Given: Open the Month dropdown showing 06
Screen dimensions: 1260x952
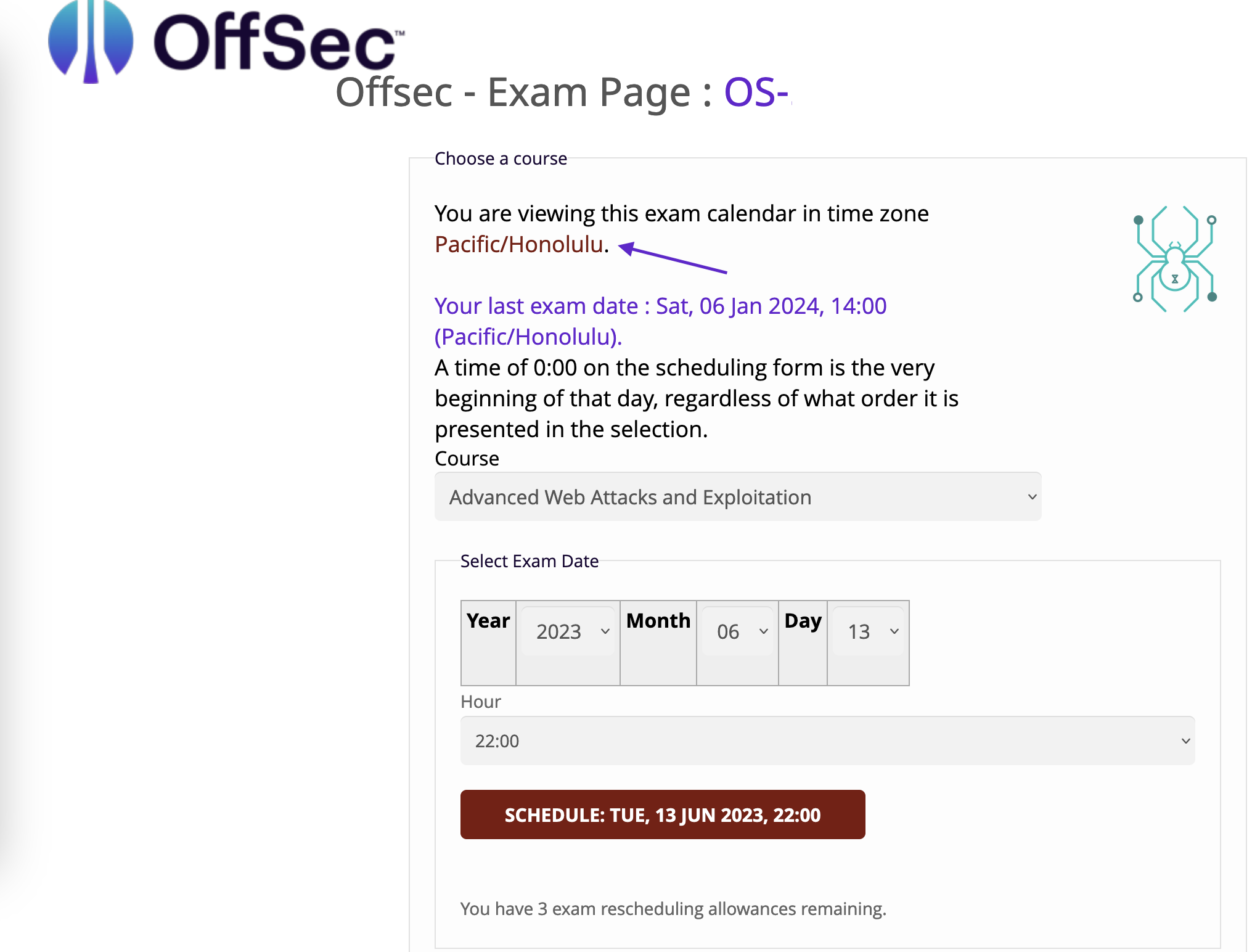Looking at the screenshot, I should pos(737,630).
